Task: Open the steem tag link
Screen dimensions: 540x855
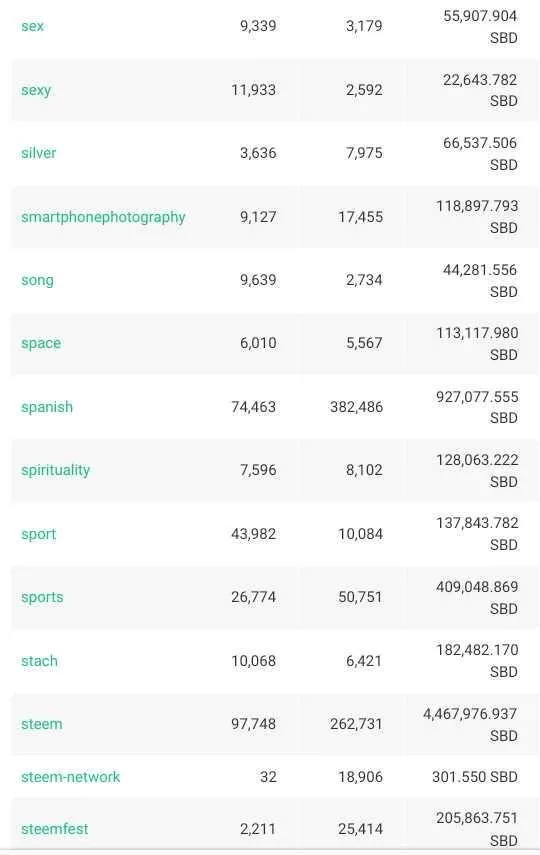Action: pyautogui.click(x=41, y=724)
